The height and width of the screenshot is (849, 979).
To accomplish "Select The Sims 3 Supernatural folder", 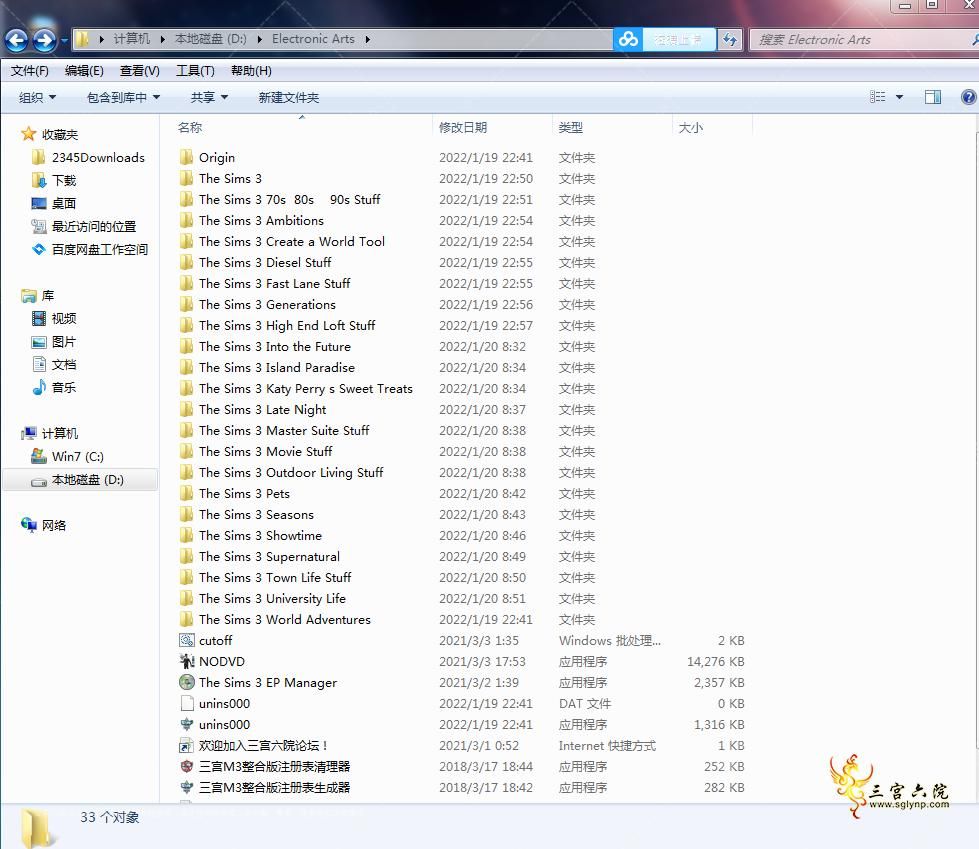I will [x=269, y=557].
